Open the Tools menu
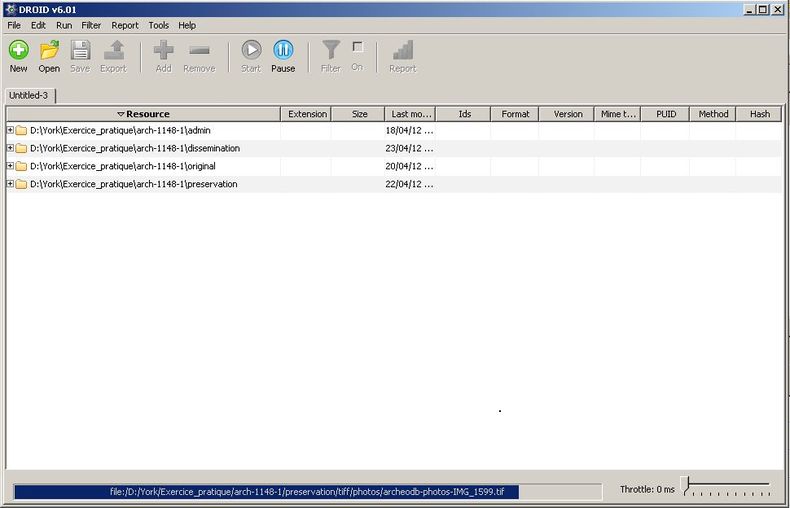The width and height of the screenshot is (790, 508). 159,25
